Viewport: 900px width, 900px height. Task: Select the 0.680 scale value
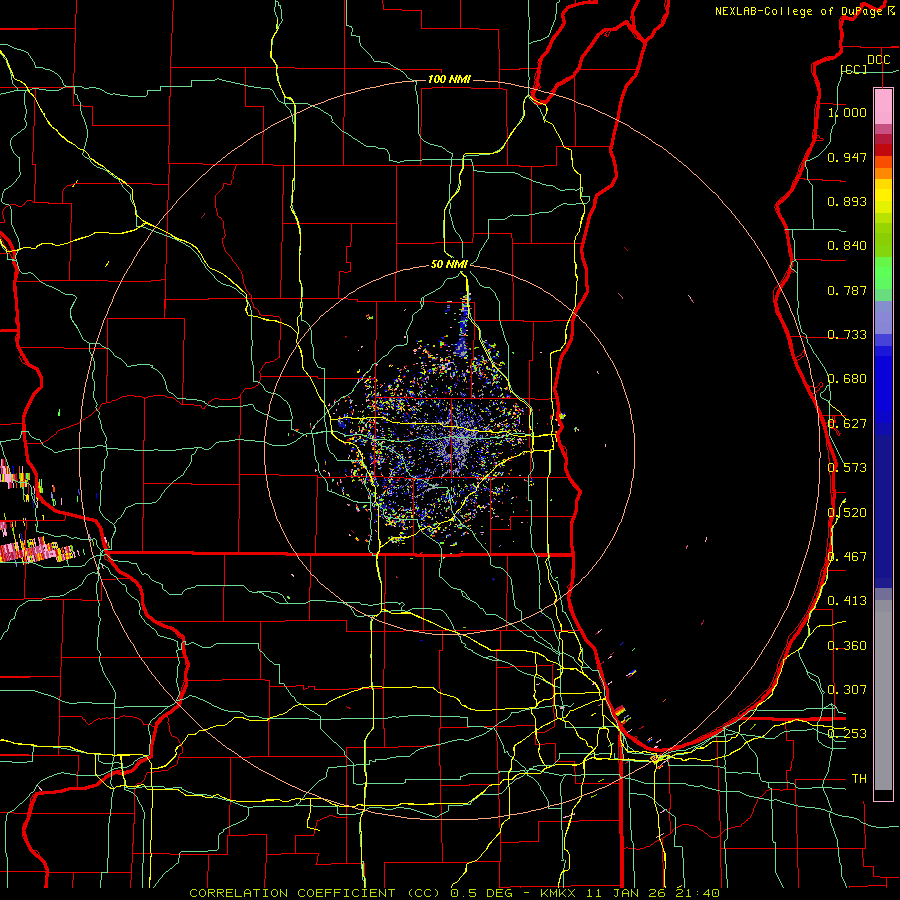[x=847, y=379]
